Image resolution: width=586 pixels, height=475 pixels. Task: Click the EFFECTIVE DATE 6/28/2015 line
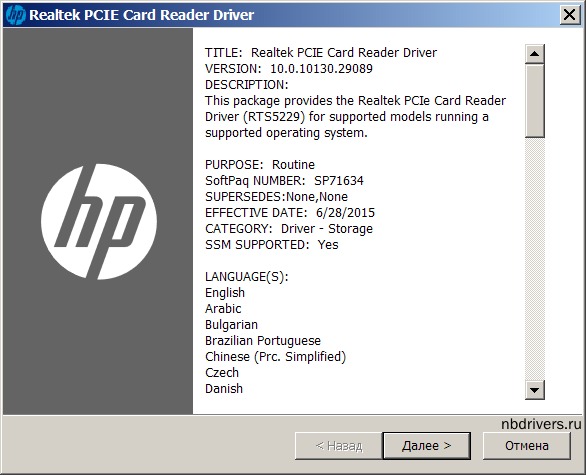[290, 213]
